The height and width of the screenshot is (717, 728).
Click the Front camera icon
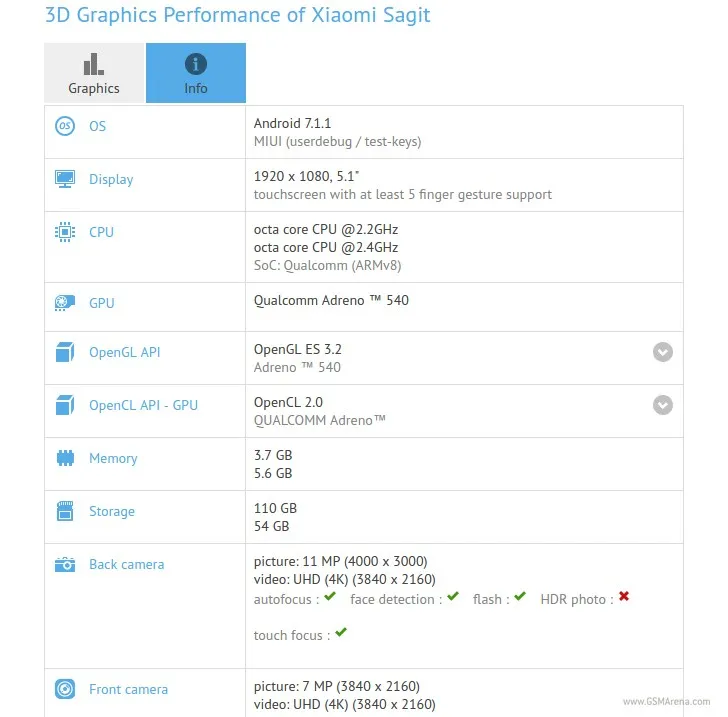pyautogui.click(x=65, y=689)
